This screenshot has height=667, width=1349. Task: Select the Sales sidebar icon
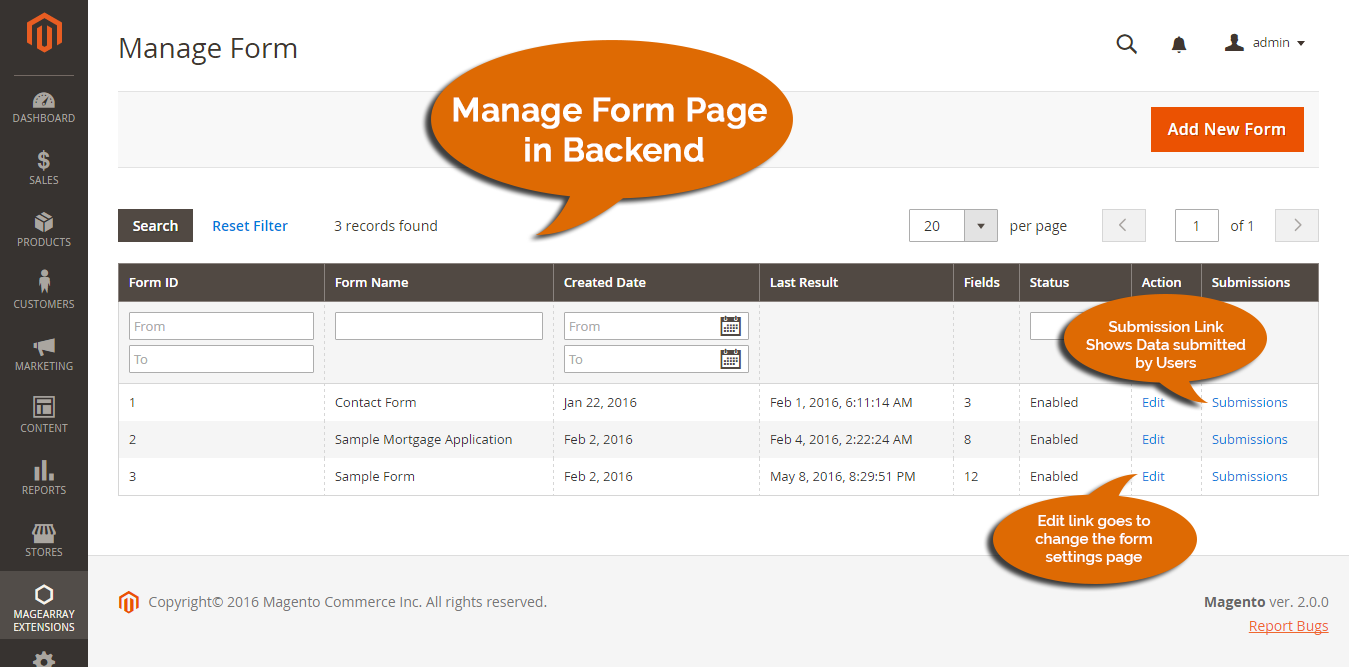[43, 169]
